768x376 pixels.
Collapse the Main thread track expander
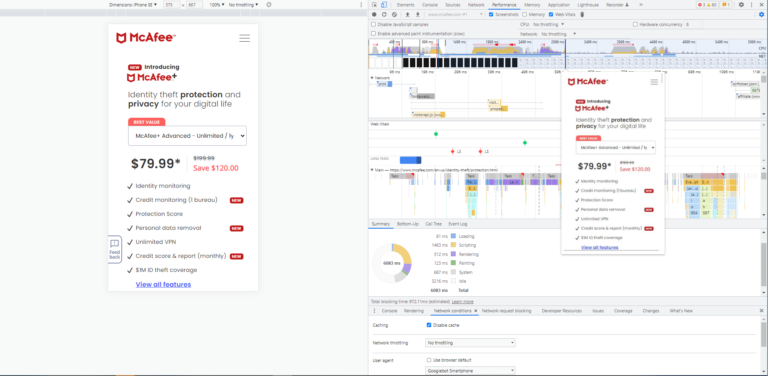[372, 170]
